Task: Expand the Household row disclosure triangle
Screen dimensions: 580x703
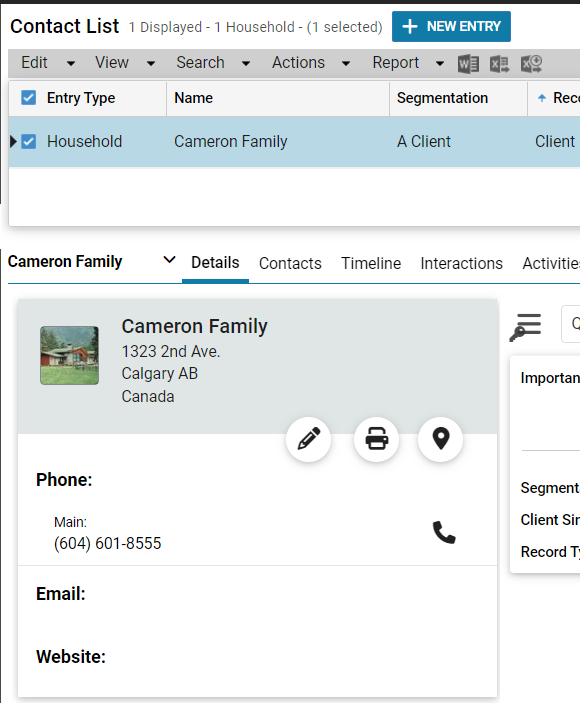Action: [x=13, y=142]
